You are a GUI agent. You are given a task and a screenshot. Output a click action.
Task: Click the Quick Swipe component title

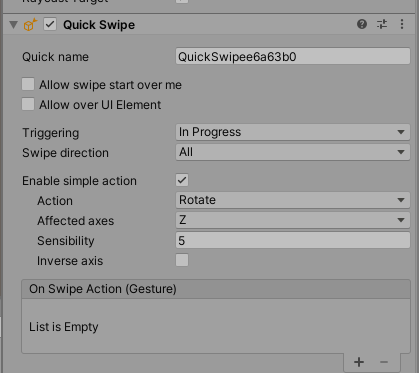point(99,25)
